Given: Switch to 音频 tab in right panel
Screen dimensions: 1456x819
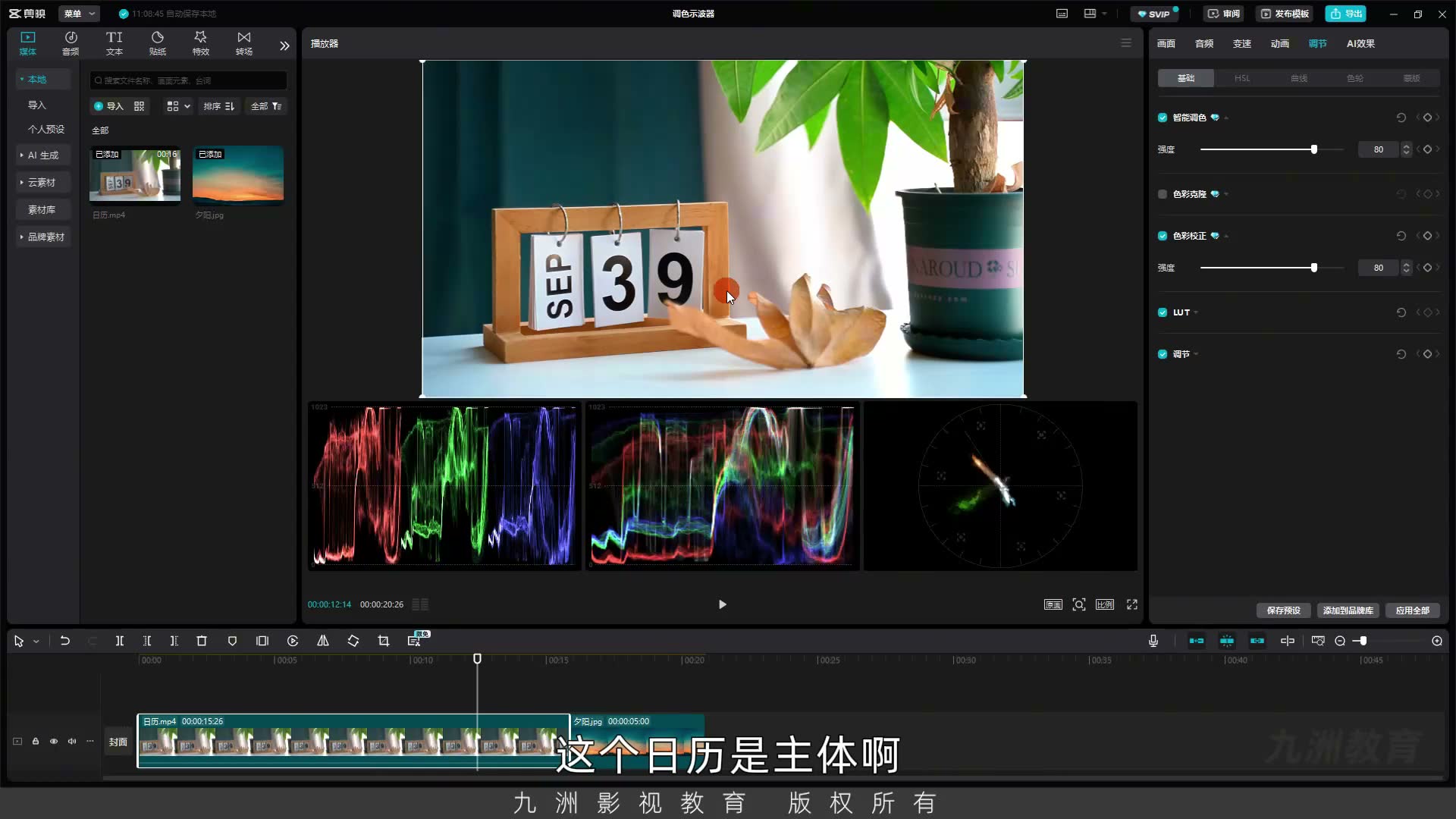Looking at the screenshot, I should pos(1204,44).
